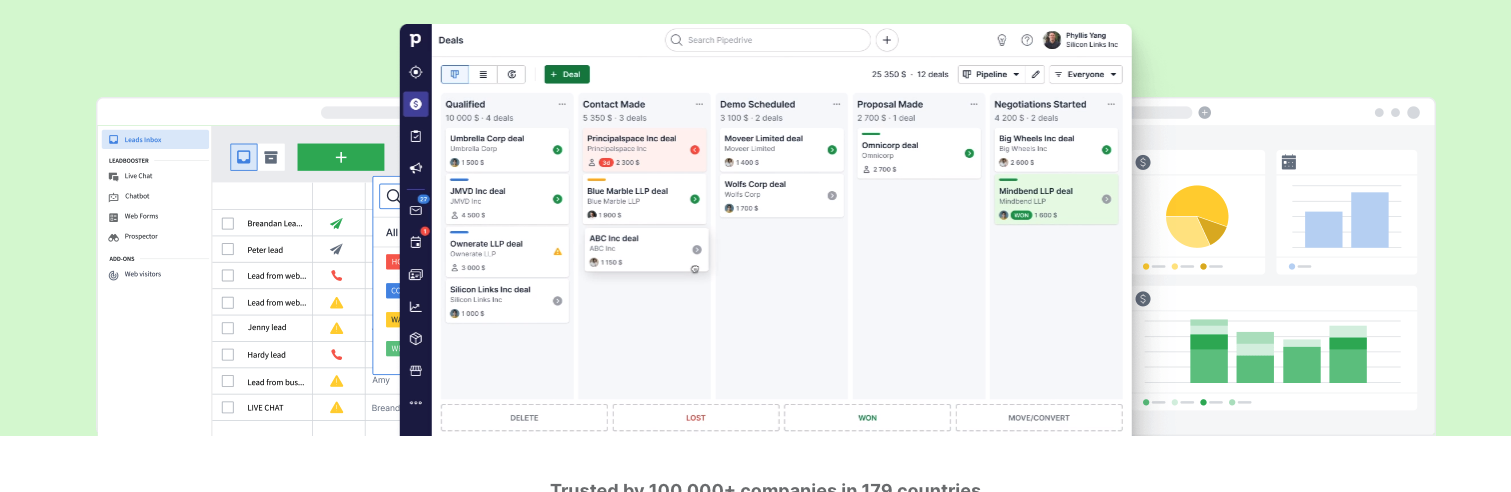Image resolution: width=1511 pixels, height=492 pixels.
Task: Click the Pipedrive logo in the sidebar
Action: 415,40
